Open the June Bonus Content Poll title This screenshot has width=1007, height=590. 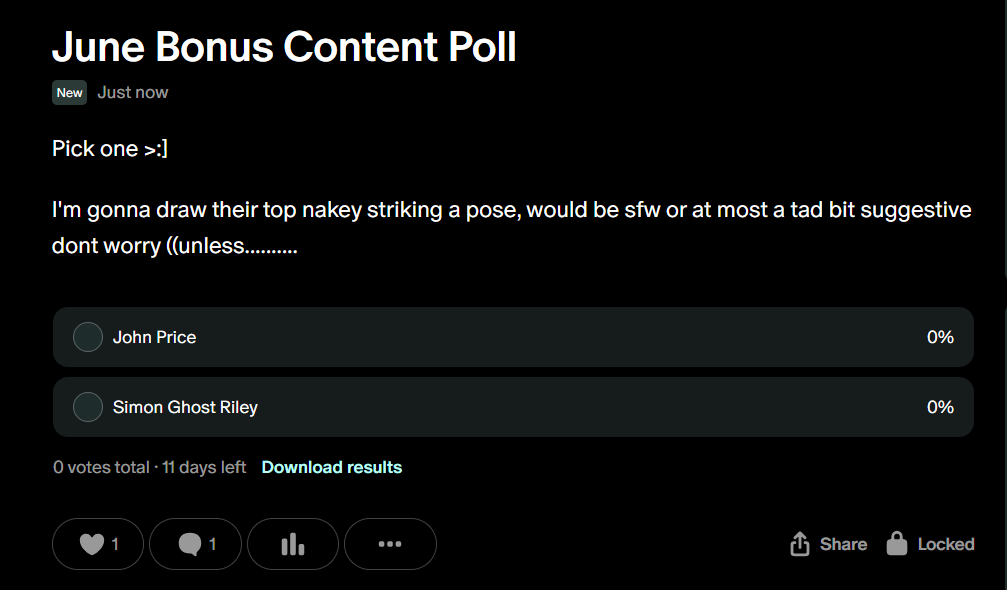click(x=284, y=46)
